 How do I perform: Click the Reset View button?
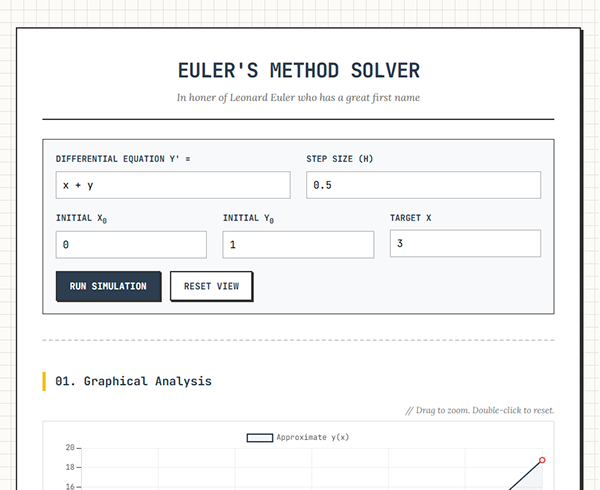pyautogui.click(x=211, y=286)
